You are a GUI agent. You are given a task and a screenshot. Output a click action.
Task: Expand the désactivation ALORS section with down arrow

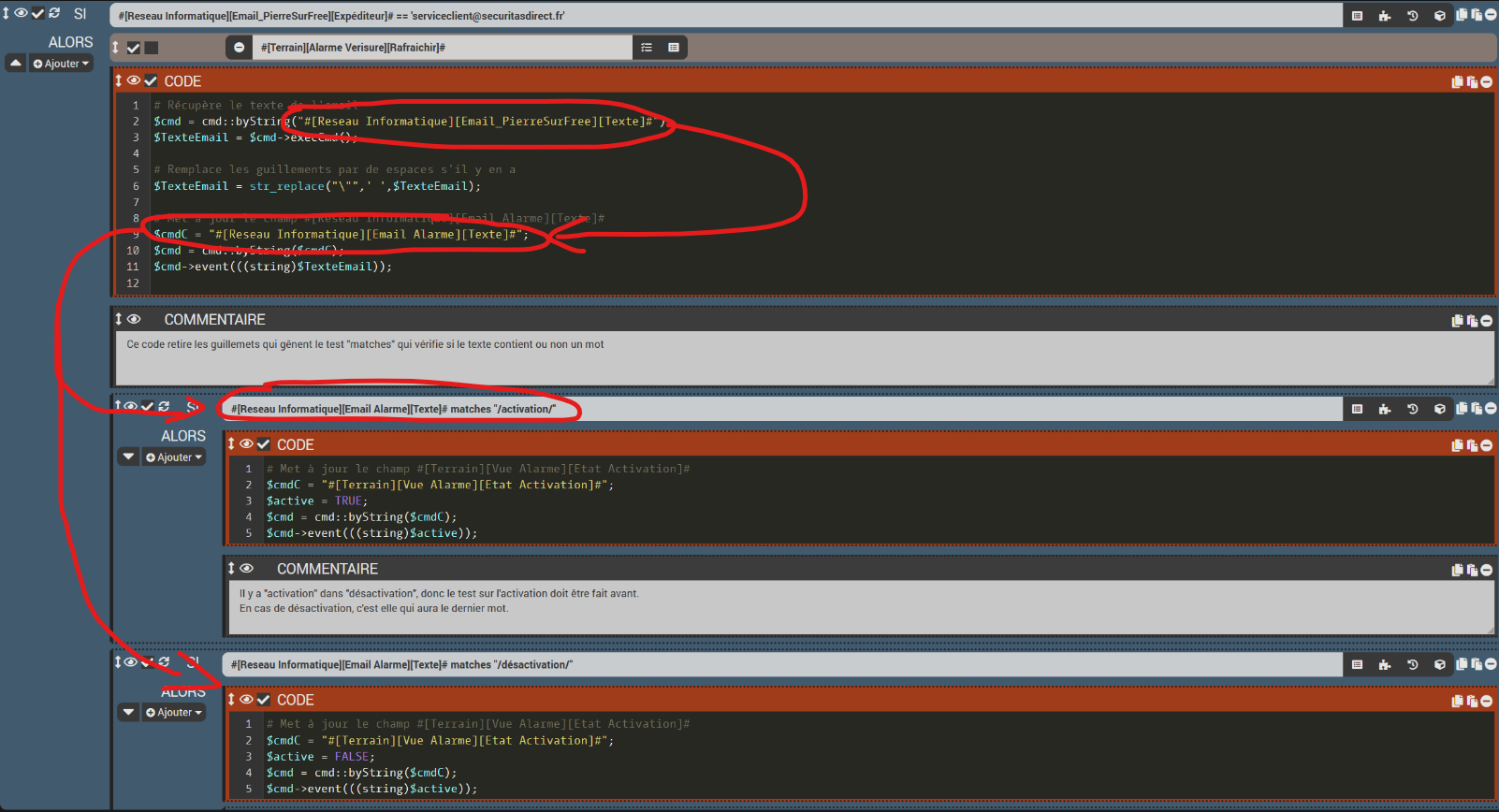[129, 712]
